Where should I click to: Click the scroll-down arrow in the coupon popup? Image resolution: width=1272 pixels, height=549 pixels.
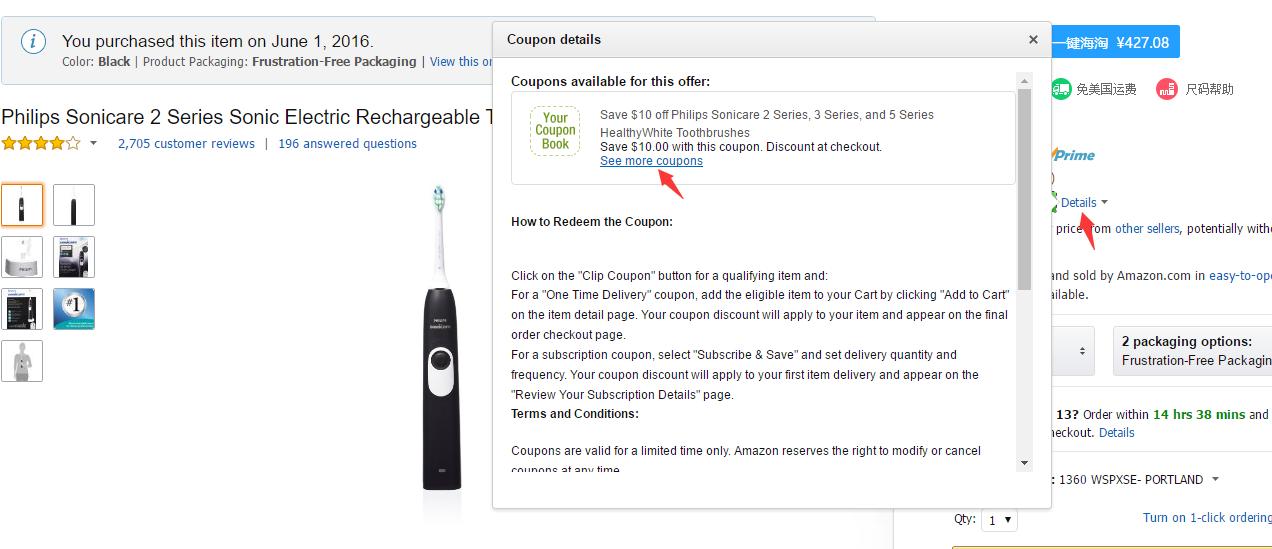[x=1024, y=463]
